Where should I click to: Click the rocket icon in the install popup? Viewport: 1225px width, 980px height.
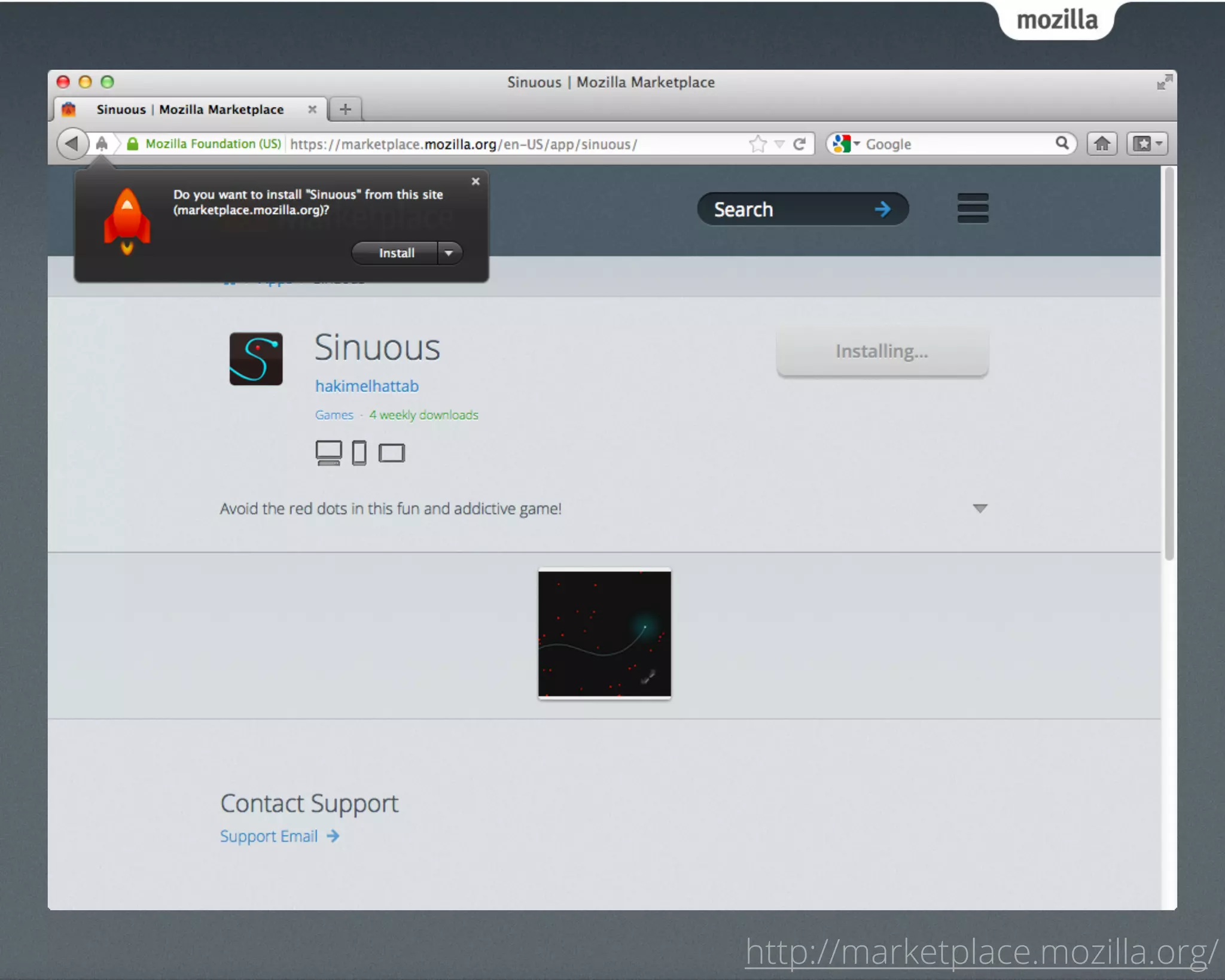pyautogui.click(x=127, y=221)
